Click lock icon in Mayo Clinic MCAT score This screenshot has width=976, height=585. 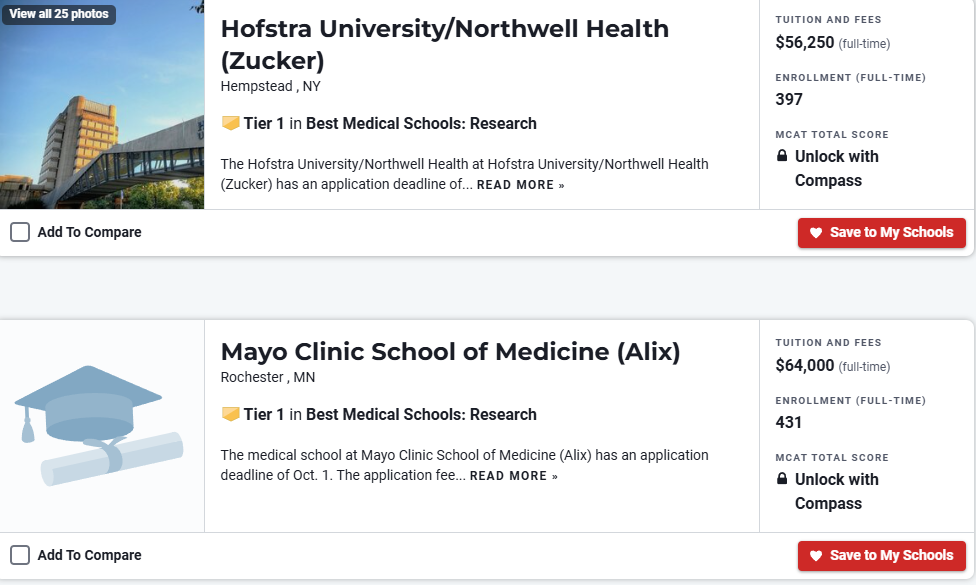click(x=782, y=480)
